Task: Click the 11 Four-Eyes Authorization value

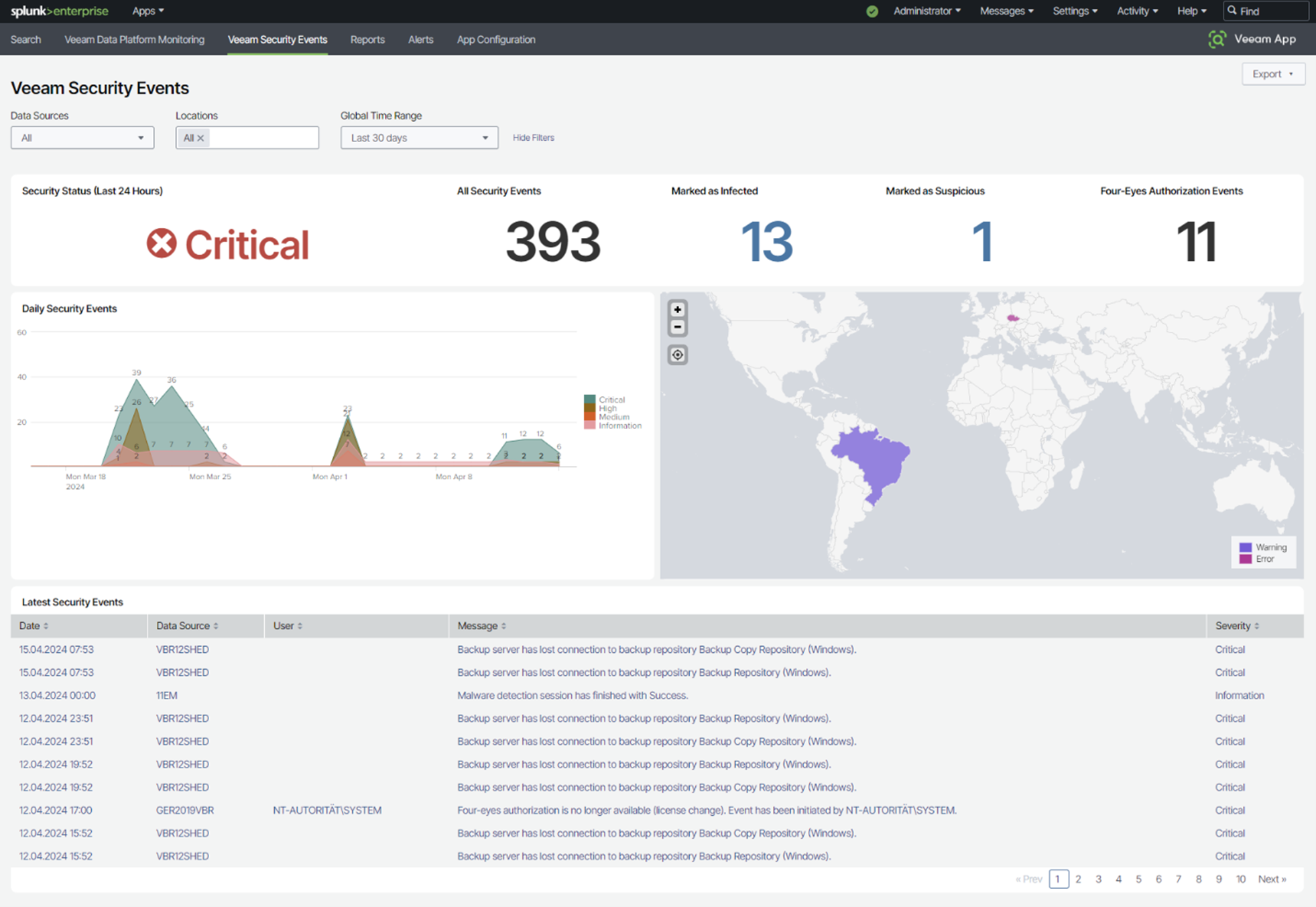Action: coord(1197,241)
